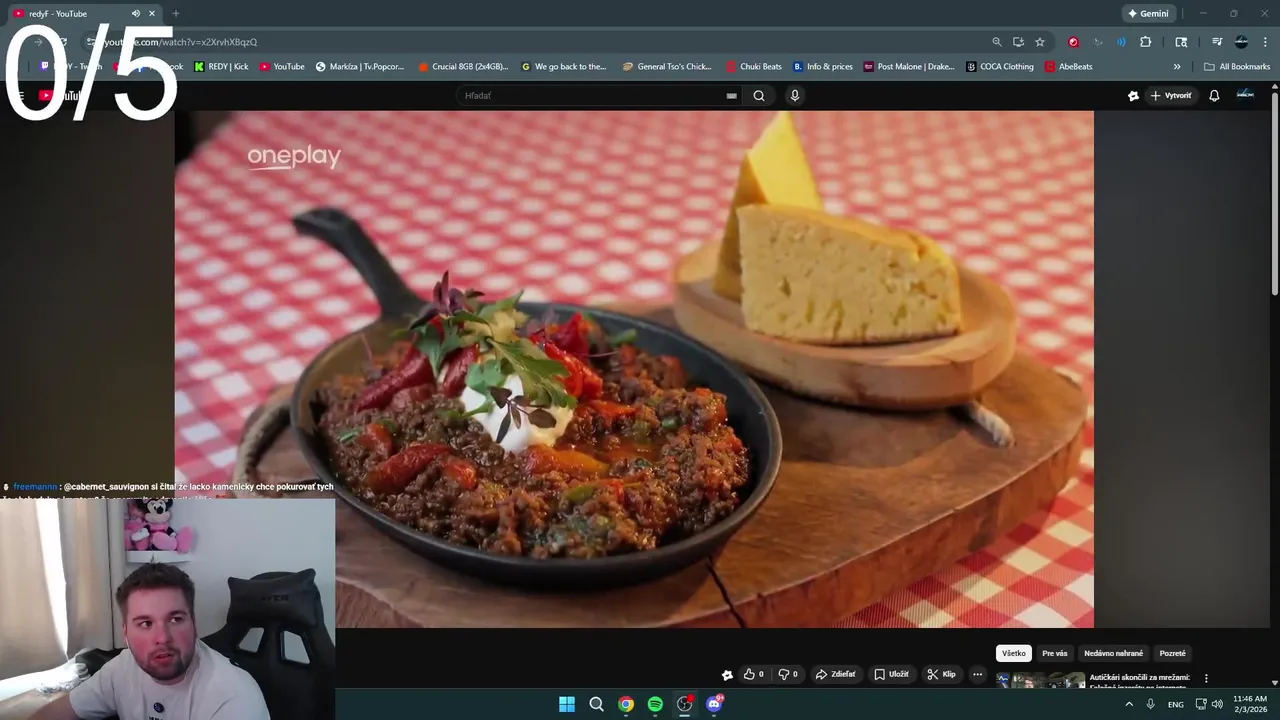The image size is (1280, 720).
Task: Open the red circular extension icon in Chrome toolbar
Action: [x=1074, y=42]
